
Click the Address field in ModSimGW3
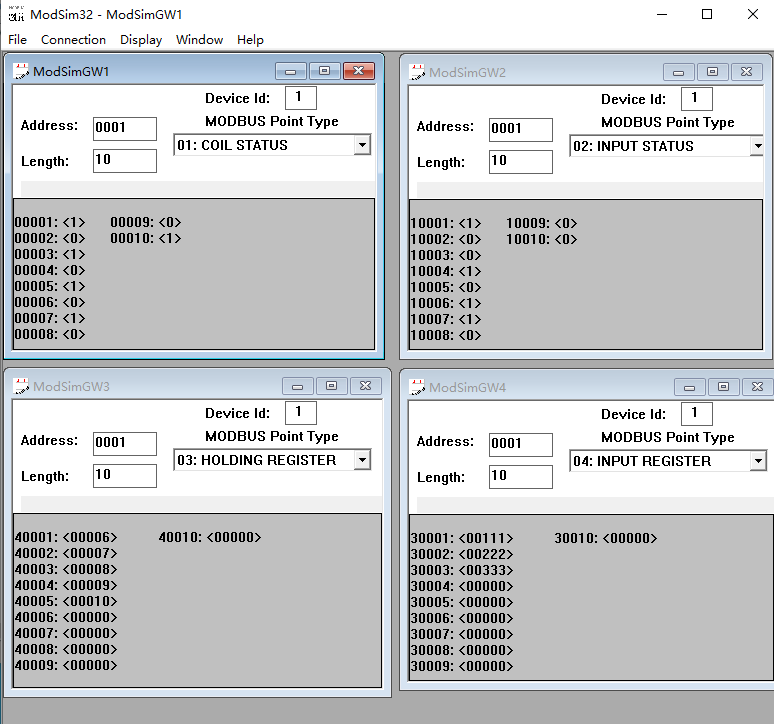[125, 443]
